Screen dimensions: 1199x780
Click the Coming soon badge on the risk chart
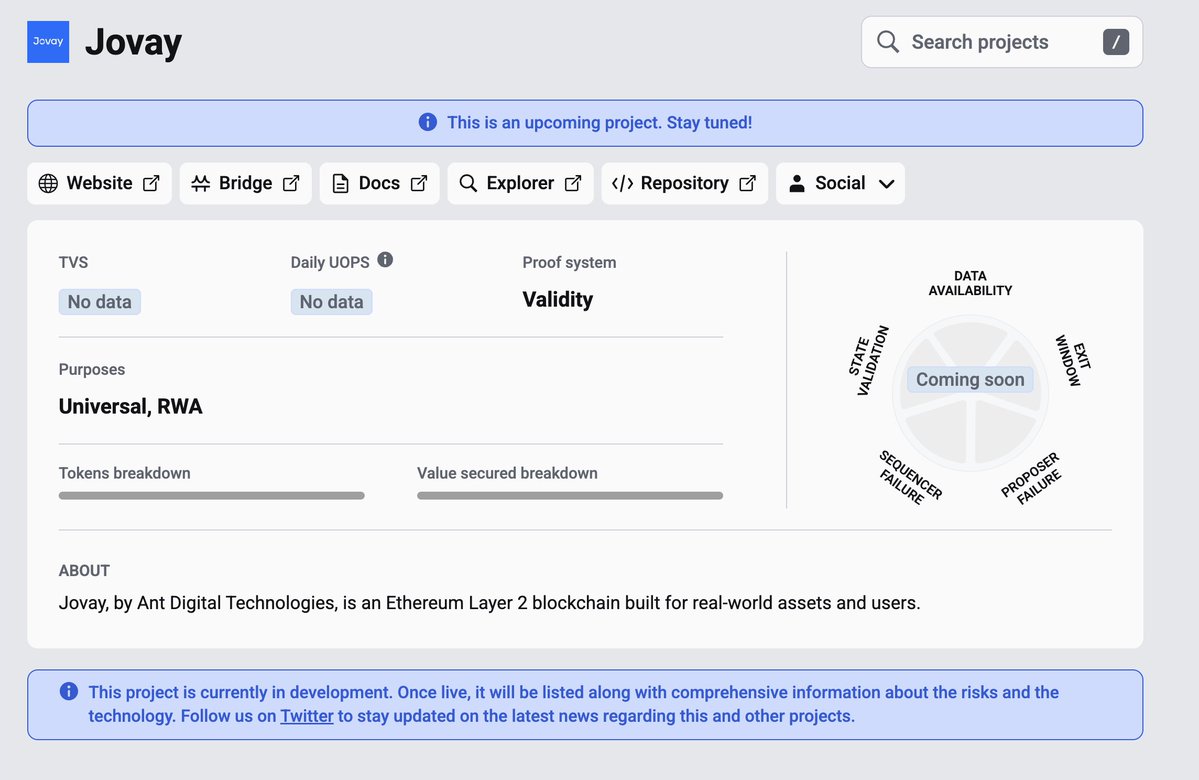tap(970, 380)
